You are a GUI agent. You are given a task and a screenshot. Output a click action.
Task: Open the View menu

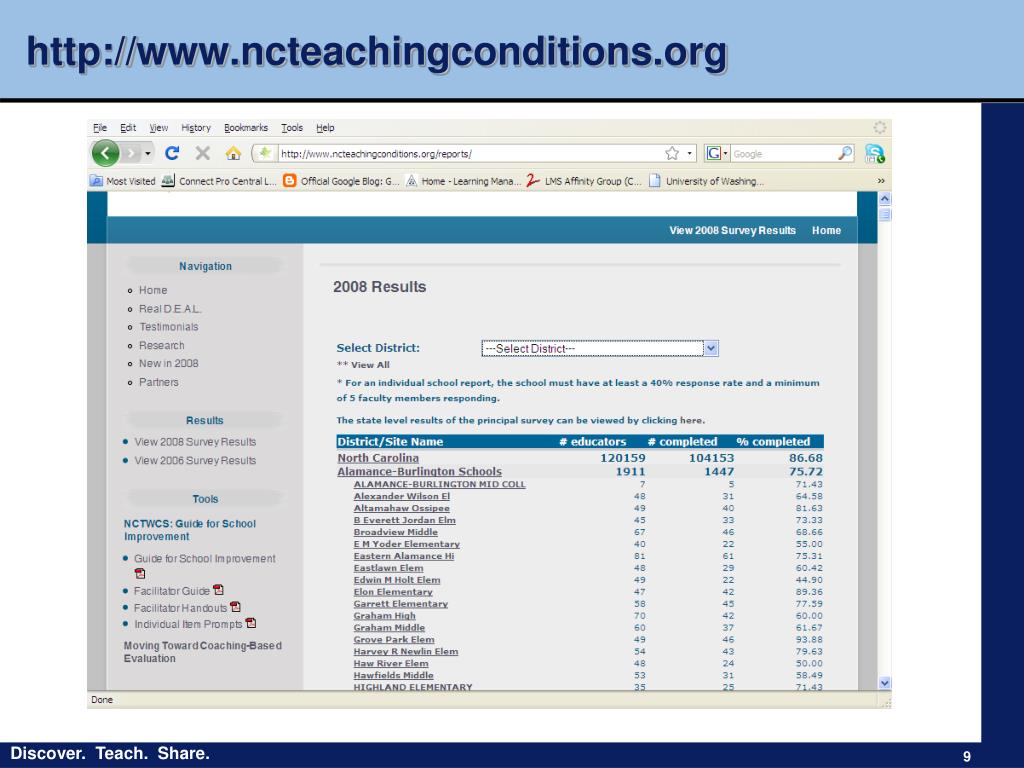tap(159, 127)
